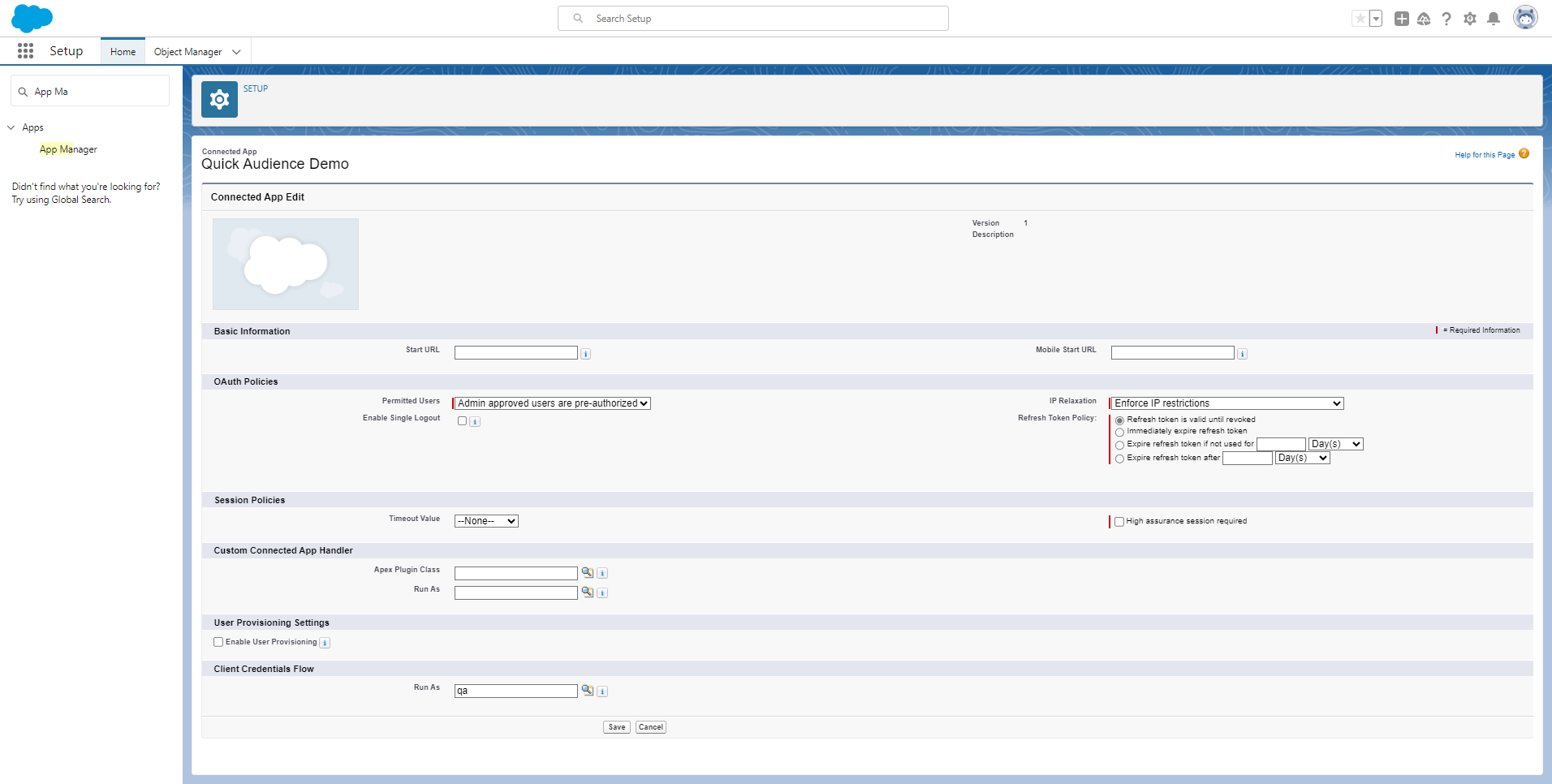Click the Search Setup field
This screenshot has width=1552, height=784.
tap(753, 18)
